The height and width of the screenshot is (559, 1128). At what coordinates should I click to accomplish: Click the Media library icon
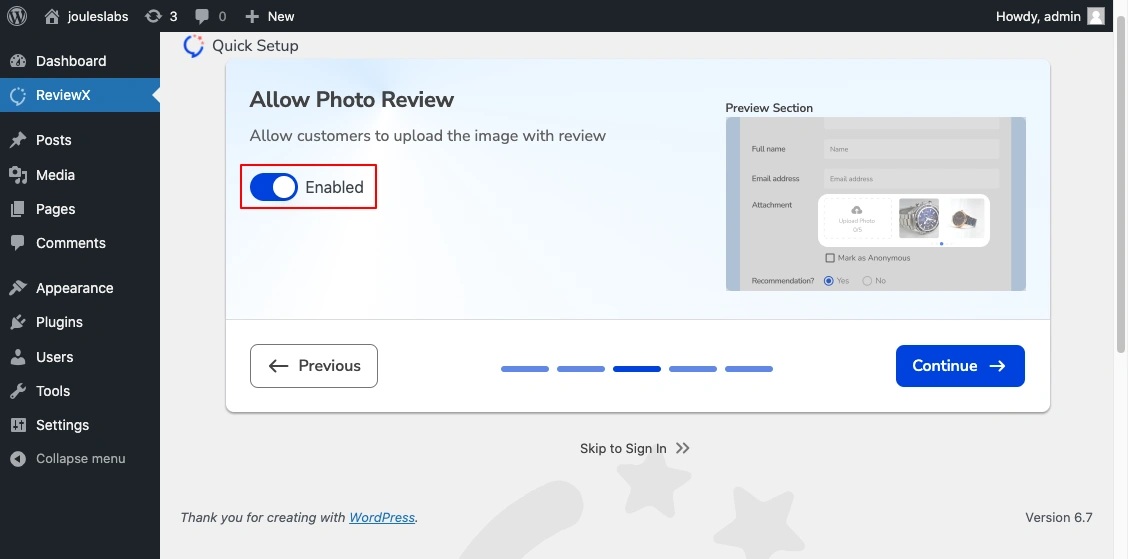(x=18, y=175)
